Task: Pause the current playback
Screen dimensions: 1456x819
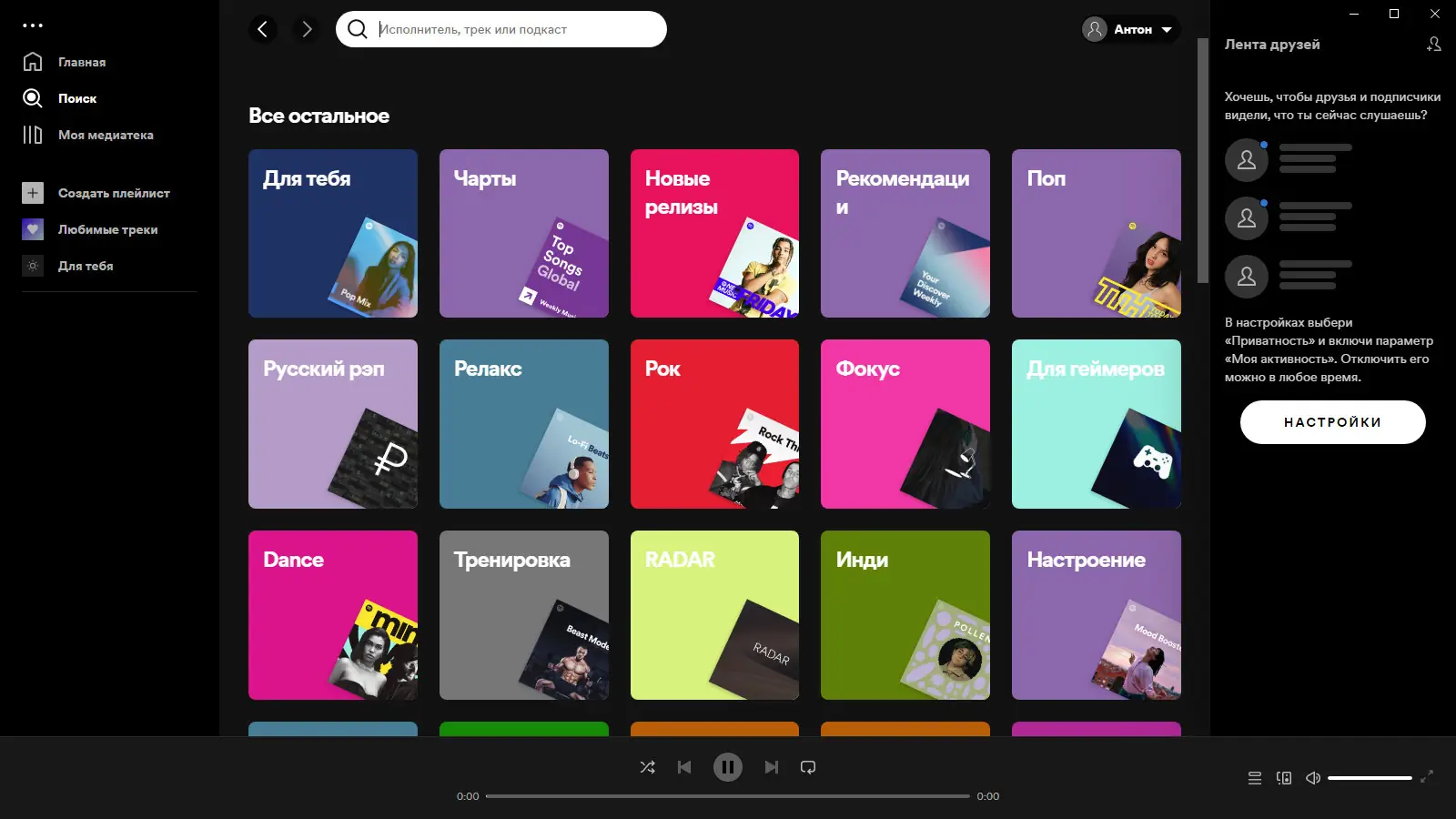Action: click(728, 767)
